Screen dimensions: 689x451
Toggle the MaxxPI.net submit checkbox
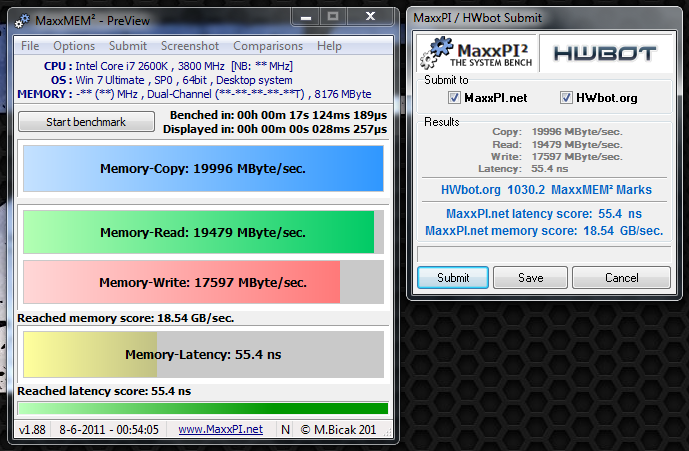pyautogui.click(x=455, y=97)
